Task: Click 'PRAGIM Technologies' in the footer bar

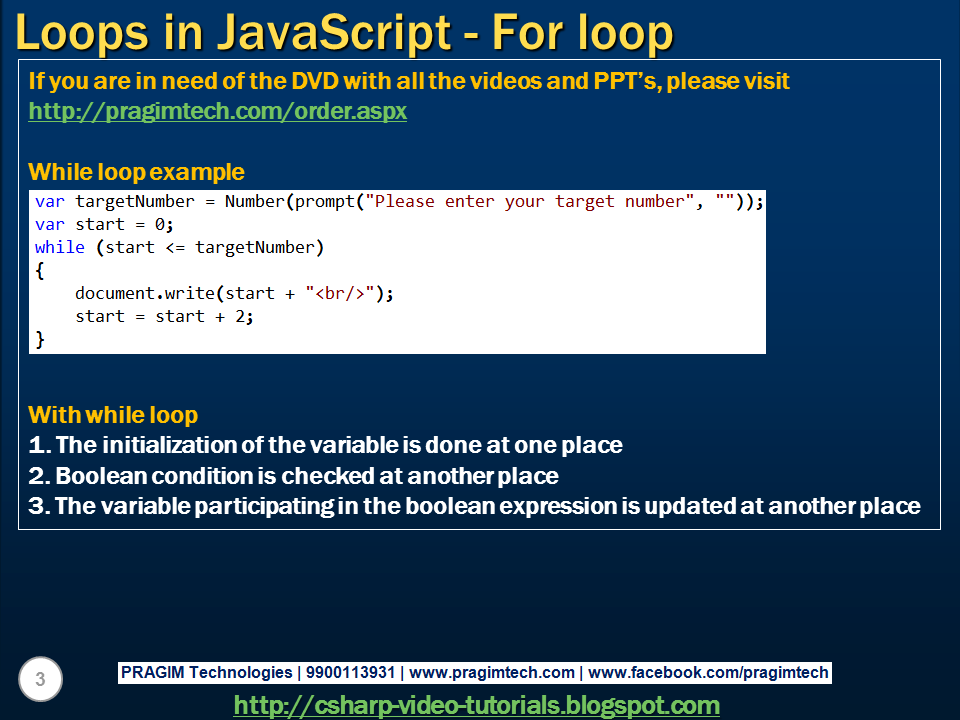Action: tap(206, 672)
